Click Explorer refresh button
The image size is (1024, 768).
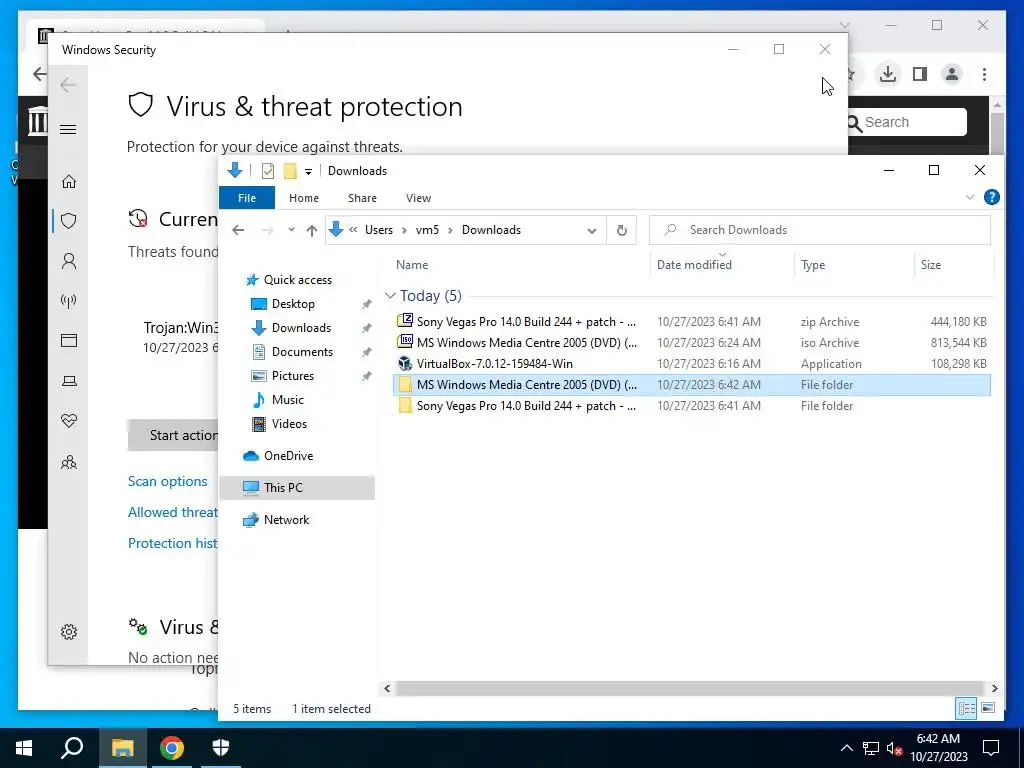(622, 230)
